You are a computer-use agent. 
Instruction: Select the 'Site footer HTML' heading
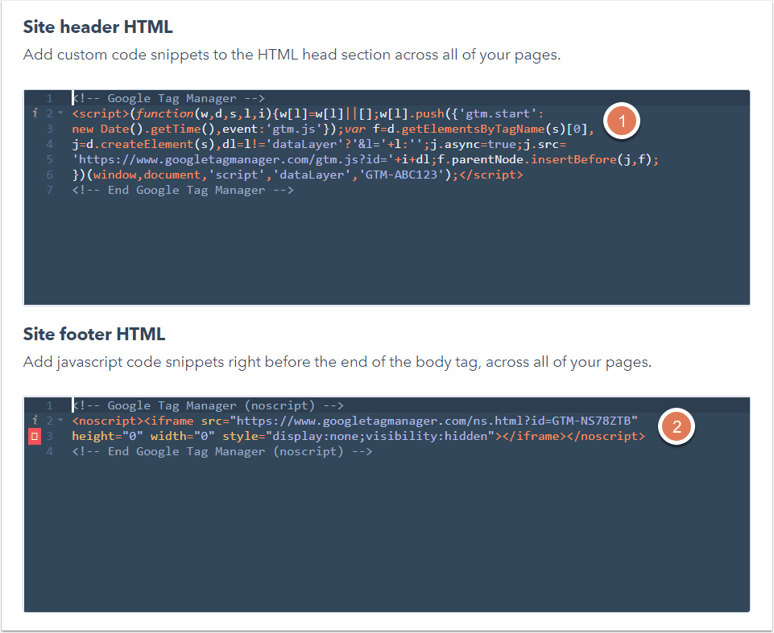pos(94,334)
